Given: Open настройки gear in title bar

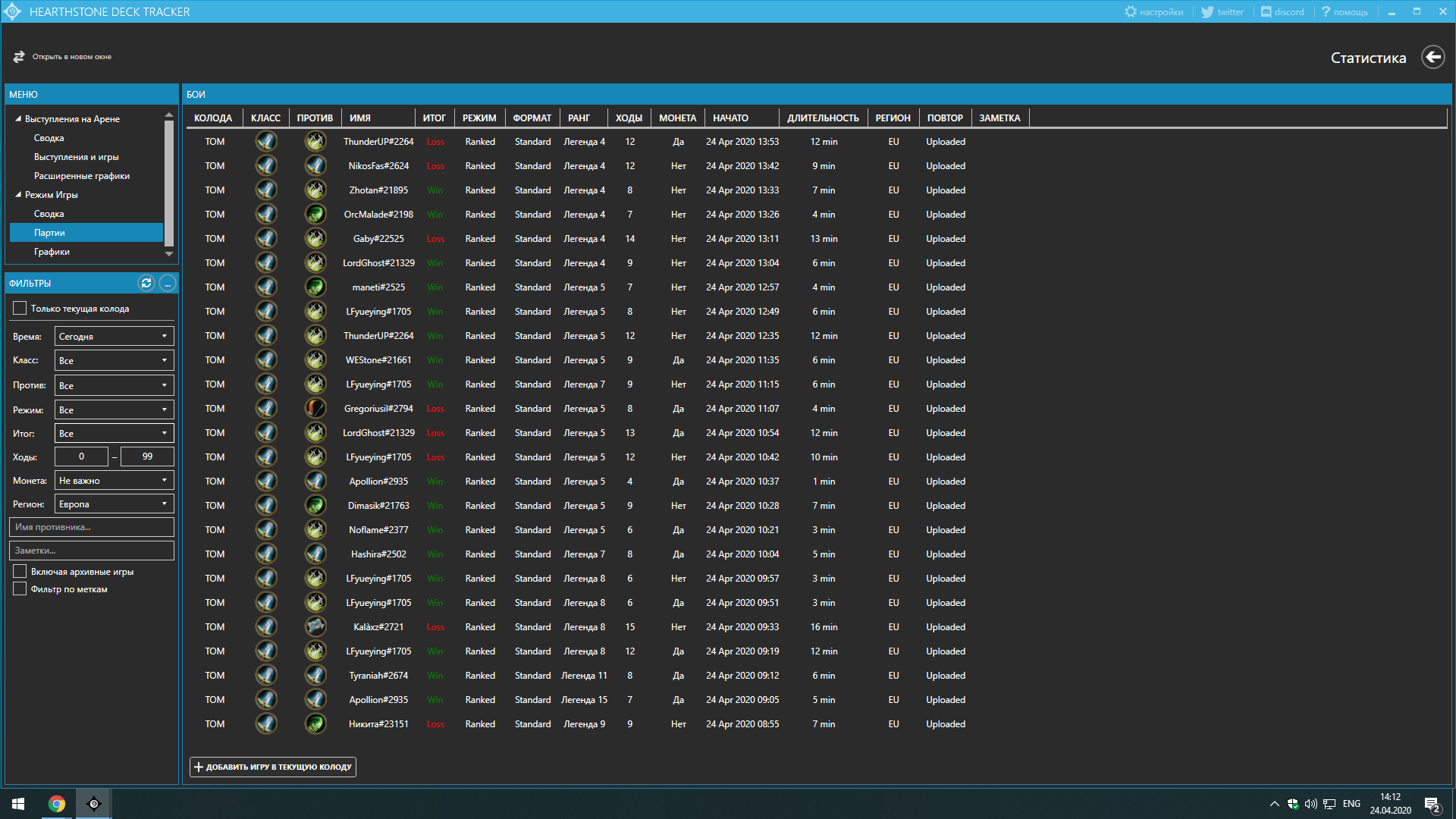Looking at the screenshot, I should tap(1131, 12).
